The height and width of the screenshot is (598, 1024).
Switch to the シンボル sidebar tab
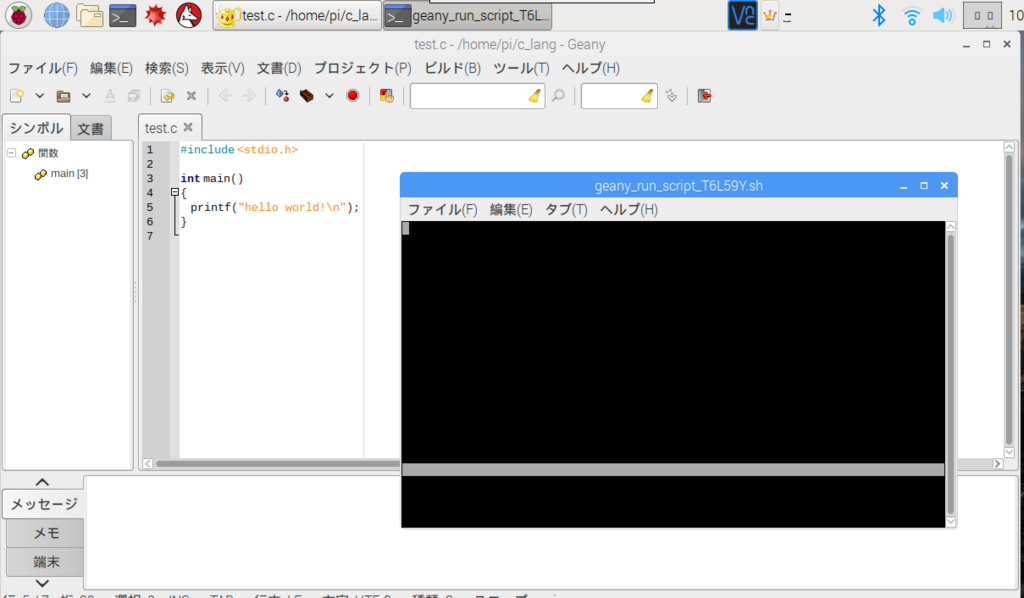point(36,128)
